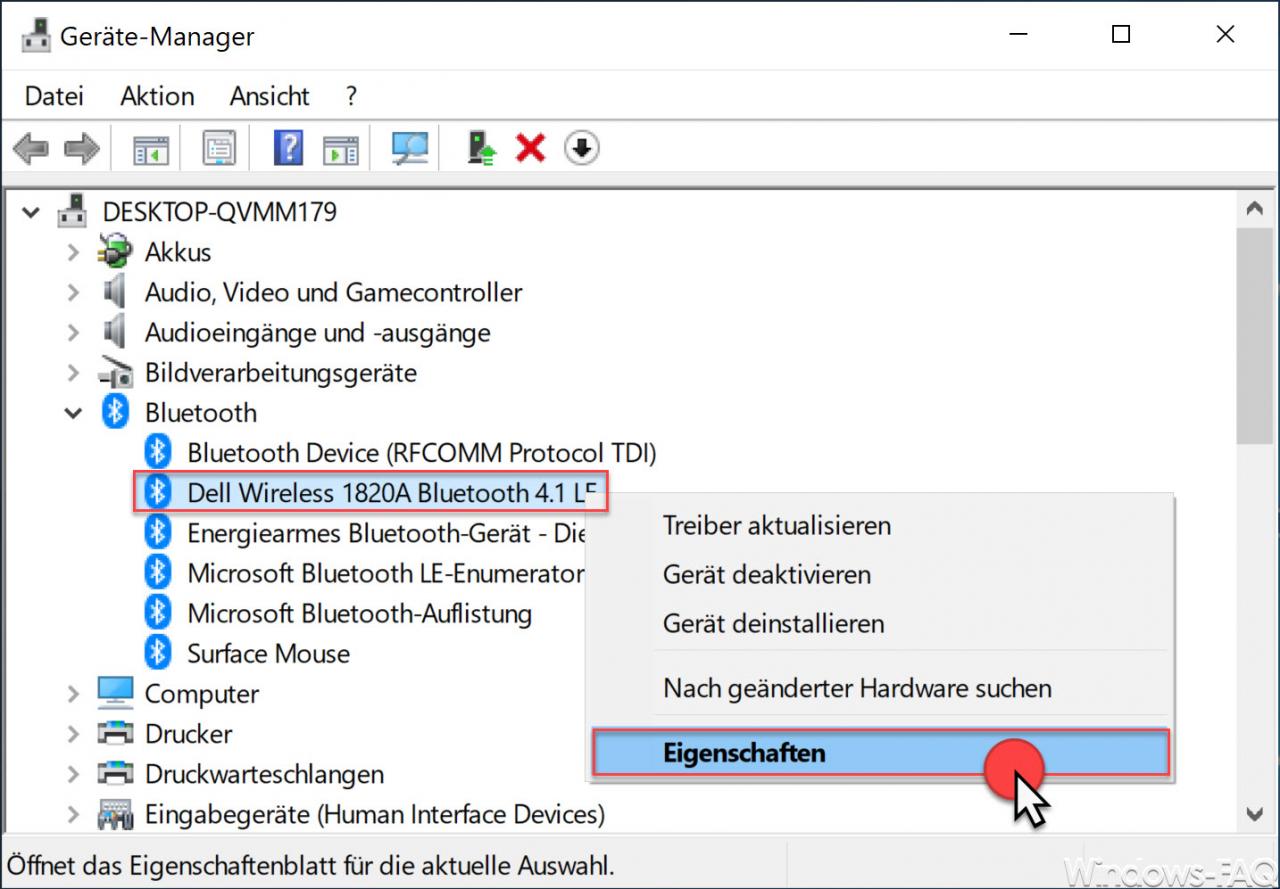The width and height of the screenshot is (1280, 889).
Task: Select the DESKTOP-QVMM179 label
Action: click(x=220, y=212)
